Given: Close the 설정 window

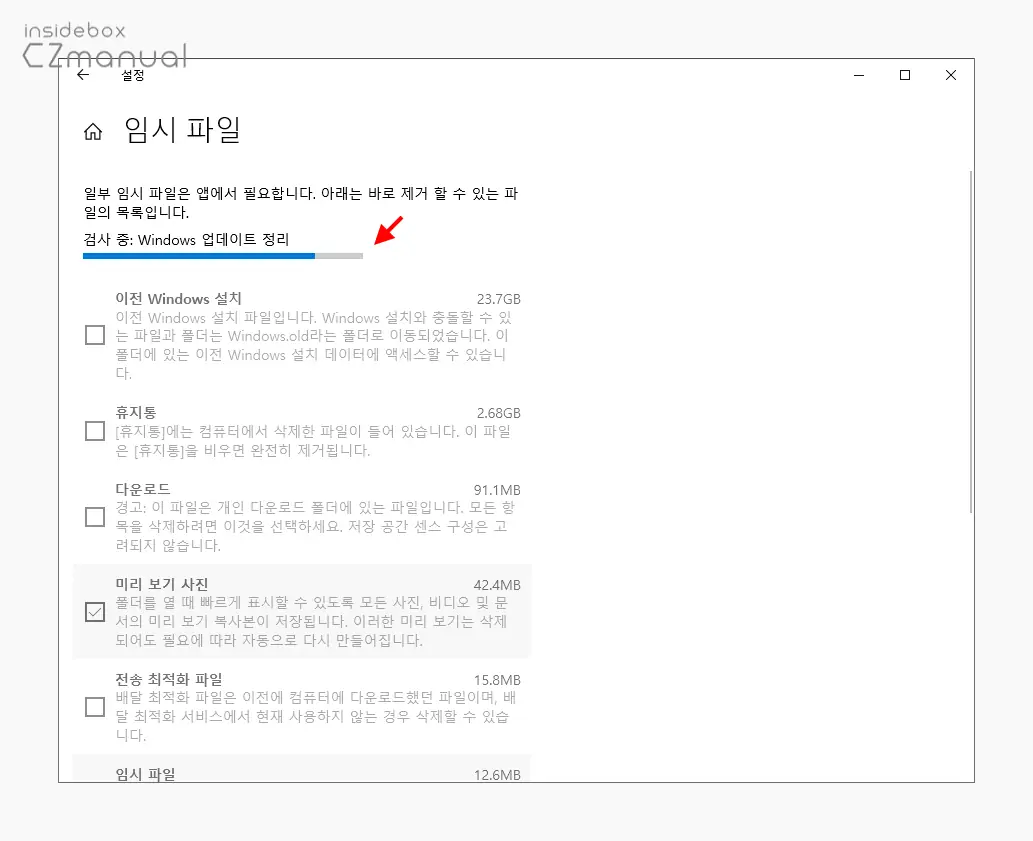Looking at the screenshot, I should point(951,75).
